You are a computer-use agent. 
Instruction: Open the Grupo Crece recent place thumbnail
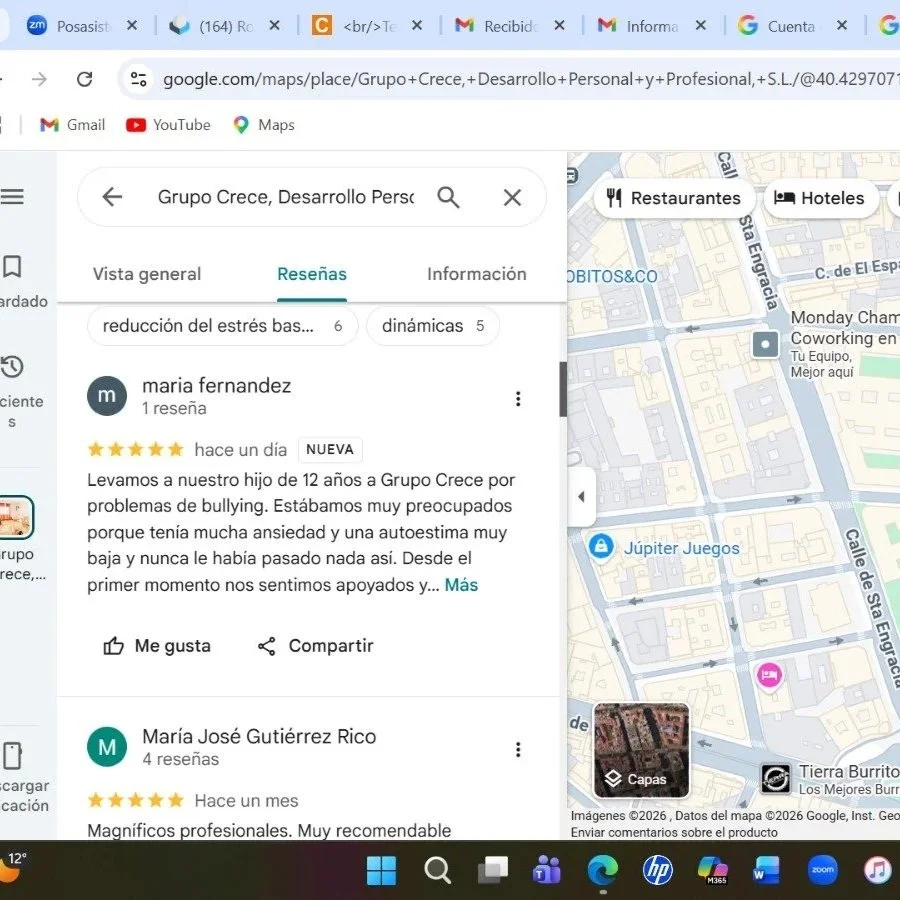point(16,517)
